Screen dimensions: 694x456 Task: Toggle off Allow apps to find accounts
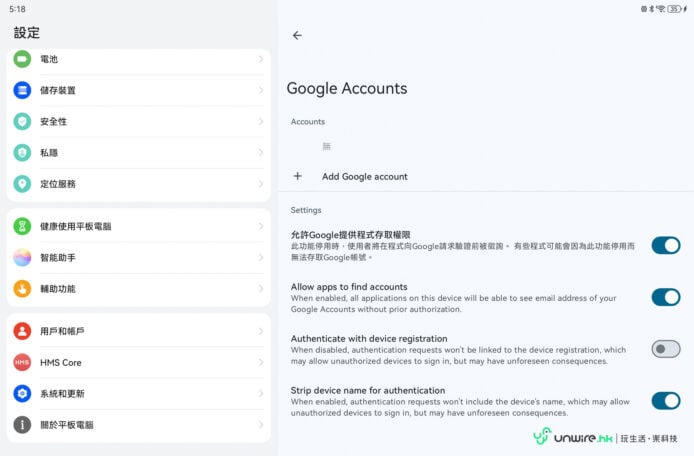tap(665, 297)
